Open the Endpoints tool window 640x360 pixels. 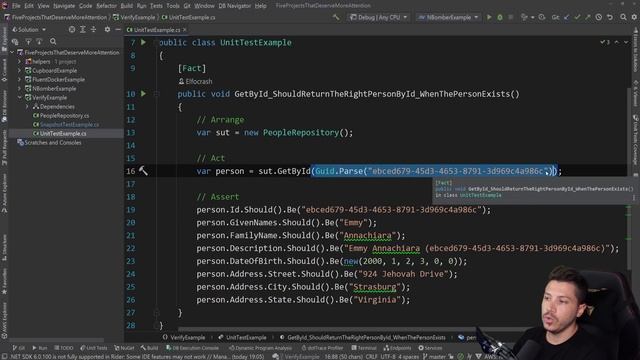(x=397, y=348)
